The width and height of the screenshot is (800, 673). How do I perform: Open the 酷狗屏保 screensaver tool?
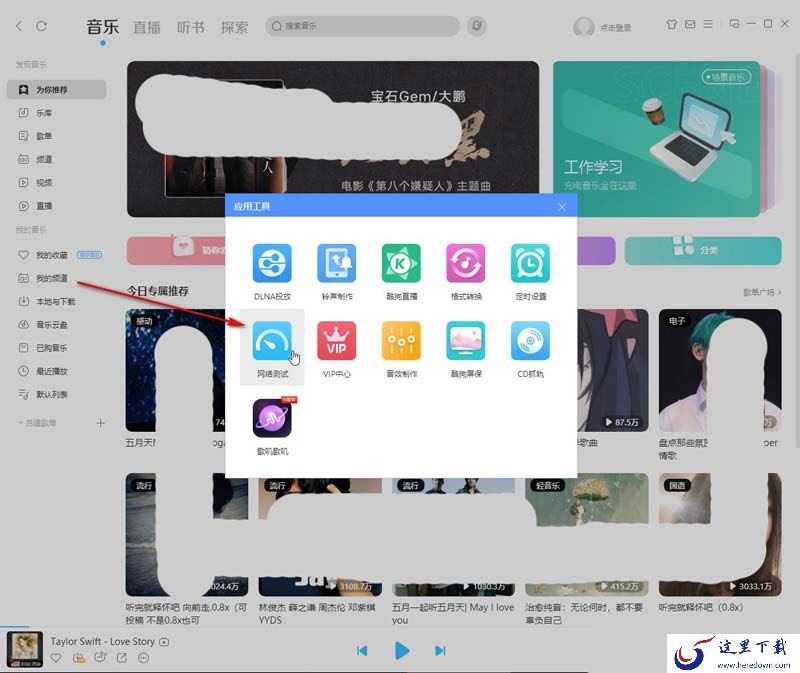click(x=466, y=350)
